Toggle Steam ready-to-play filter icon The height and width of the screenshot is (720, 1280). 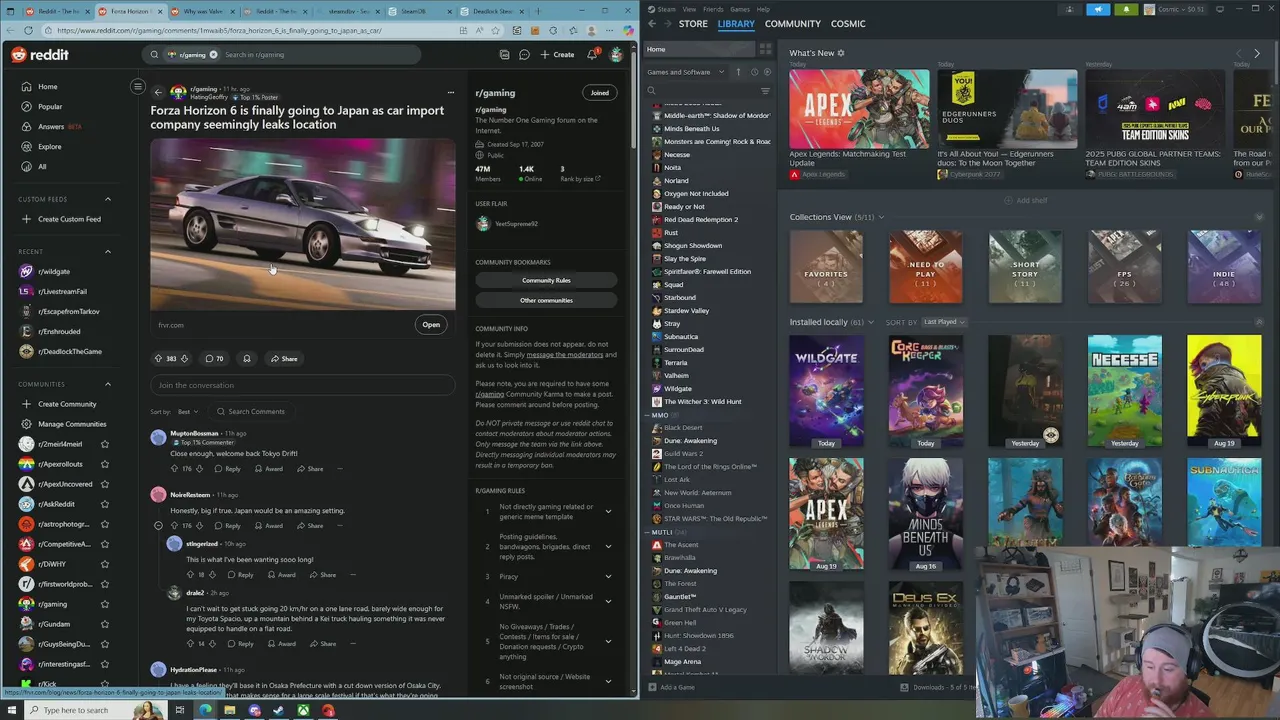[767, 72]
